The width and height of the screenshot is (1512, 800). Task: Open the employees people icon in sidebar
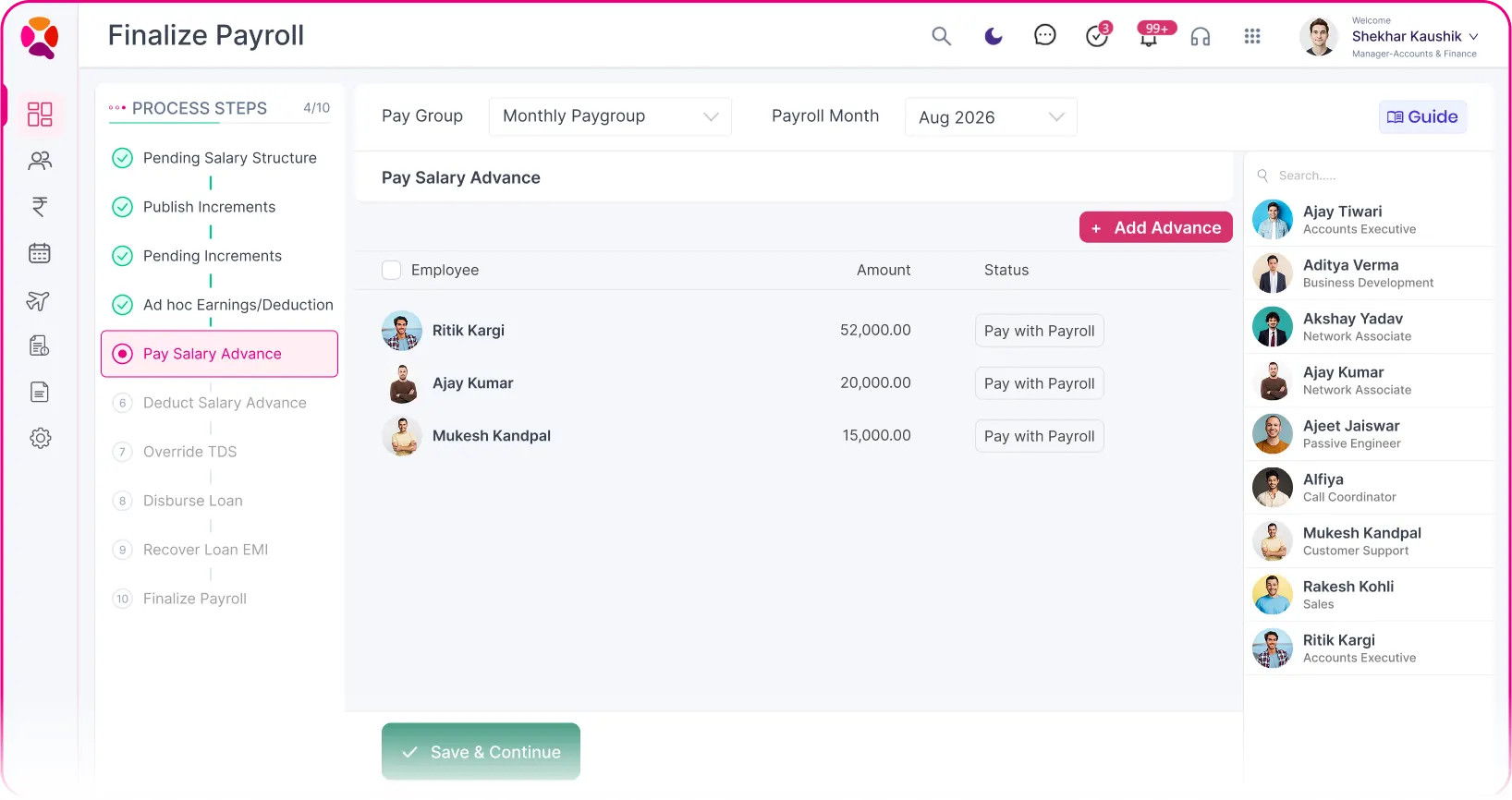(x=40, y=161)
